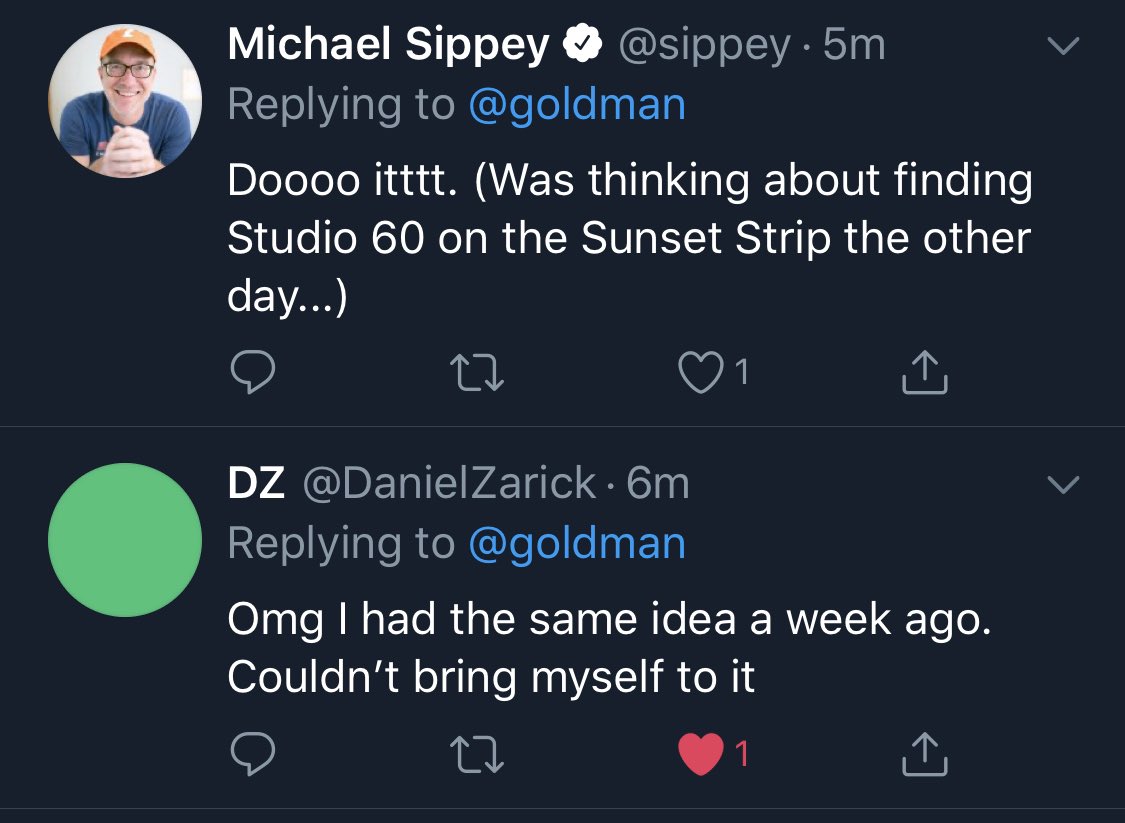Open Michael Sippey's profile photo

(x=125, y=101)
